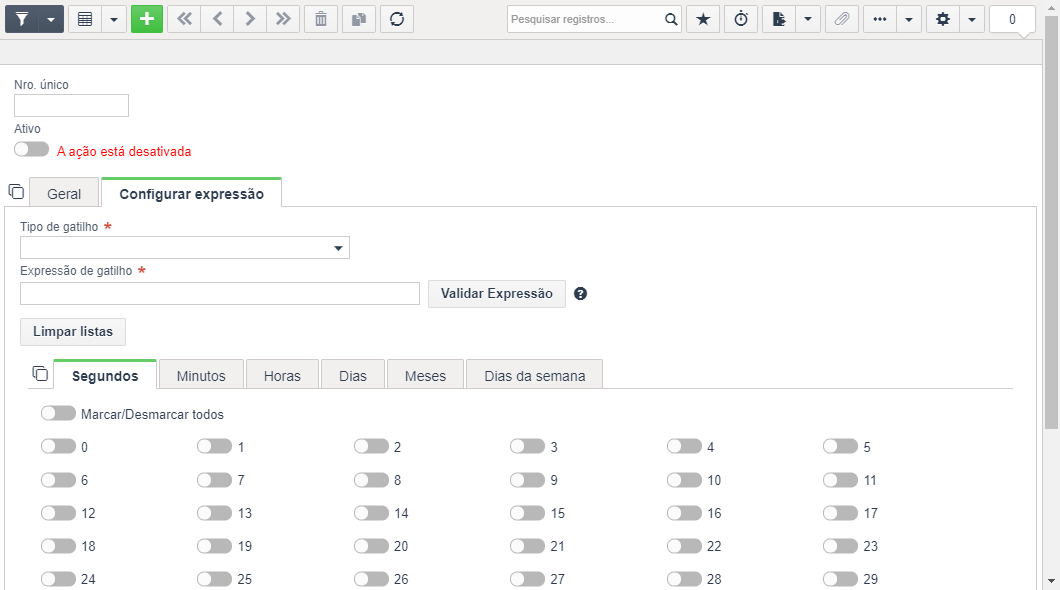This screenshot has width=1060, height=590.
Task: Enable the second 24 toggle
Action: [x=58, y=579]
